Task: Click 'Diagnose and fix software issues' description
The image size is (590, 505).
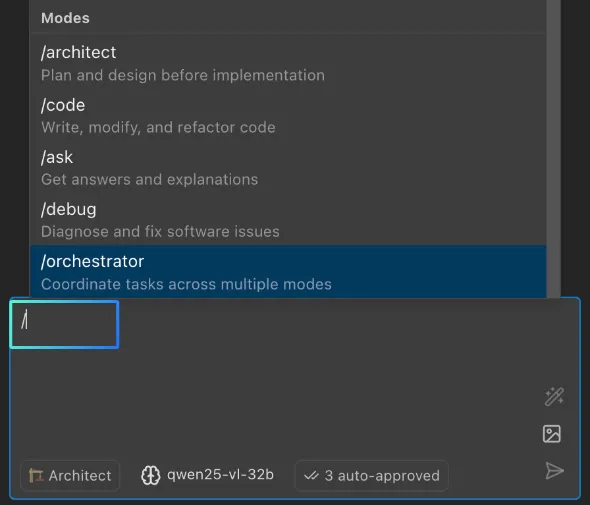Action: click(160, 232)
